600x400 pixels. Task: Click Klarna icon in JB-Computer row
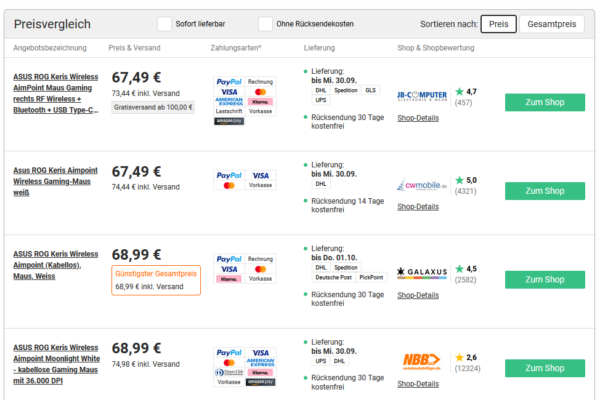[x=260, y=101]
